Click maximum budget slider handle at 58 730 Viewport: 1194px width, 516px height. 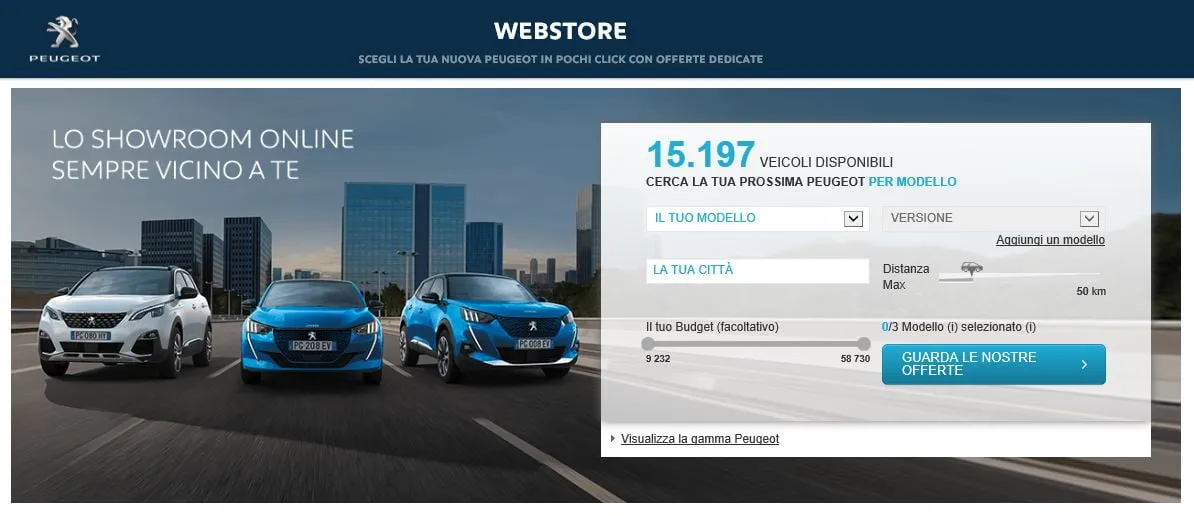click(x=864, y=343)
